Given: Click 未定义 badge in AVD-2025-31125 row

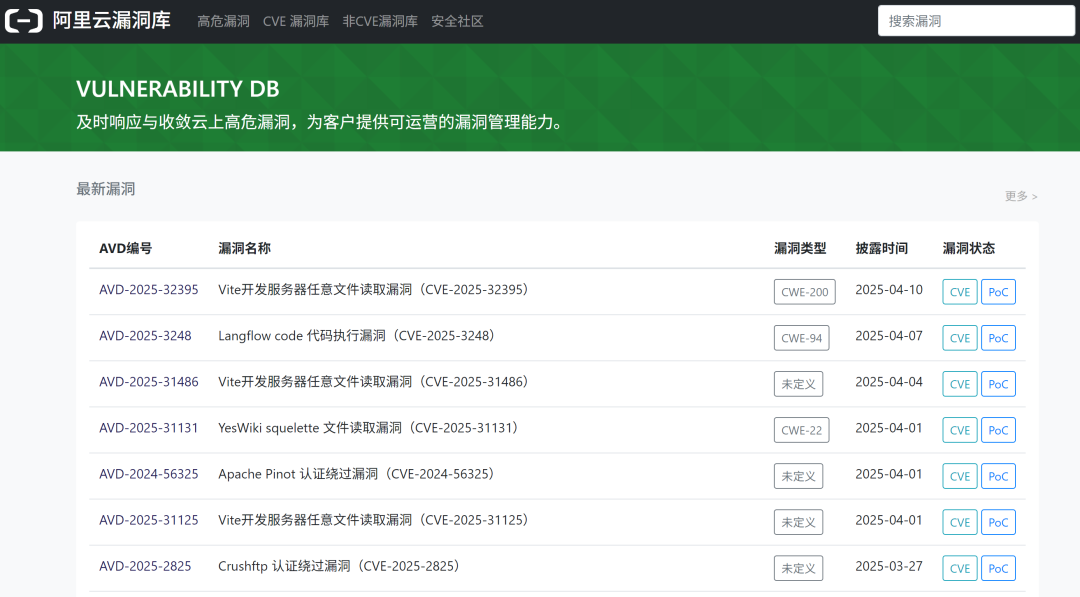Looking at the screenshot, I should pos(798,523).
